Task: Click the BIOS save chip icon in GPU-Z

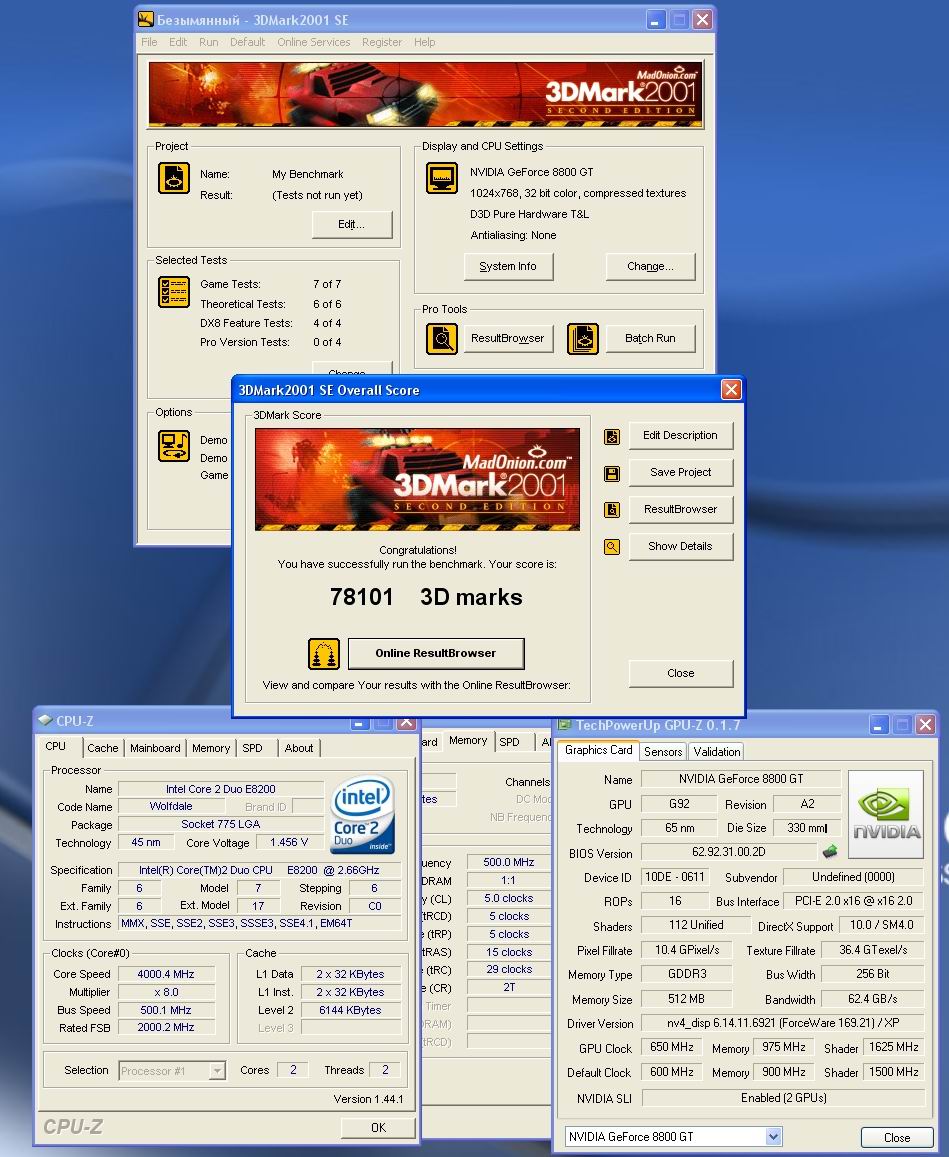Action: pyautogui.click(x=830, y=852)
